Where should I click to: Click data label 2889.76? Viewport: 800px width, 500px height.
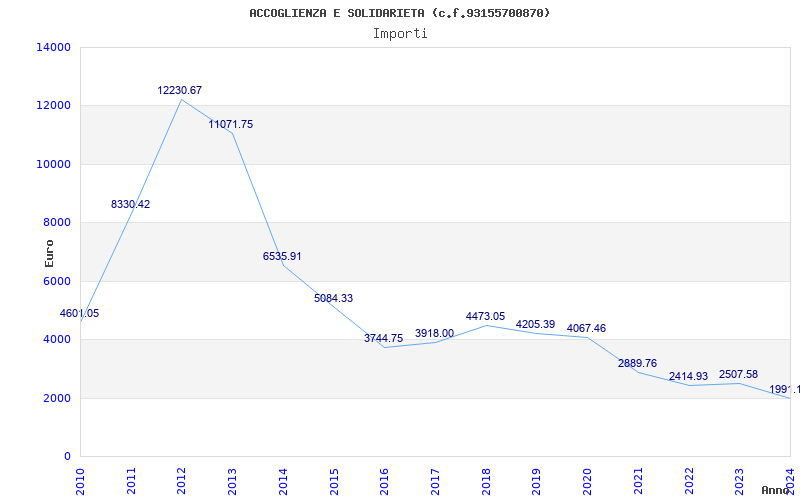coord(638,364)
